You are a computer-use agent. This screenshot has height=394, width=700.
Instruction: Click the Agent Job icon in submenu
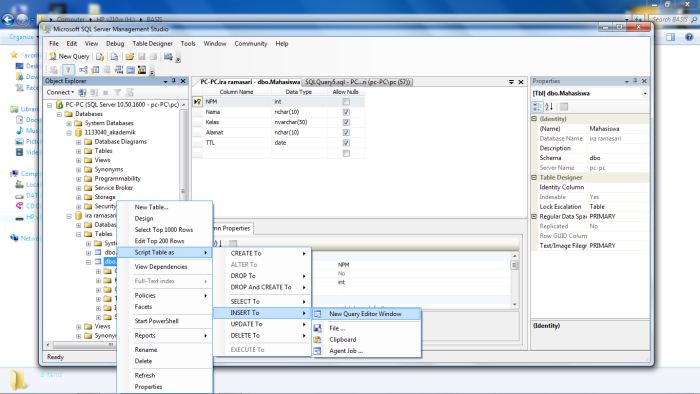coord(318,351)
